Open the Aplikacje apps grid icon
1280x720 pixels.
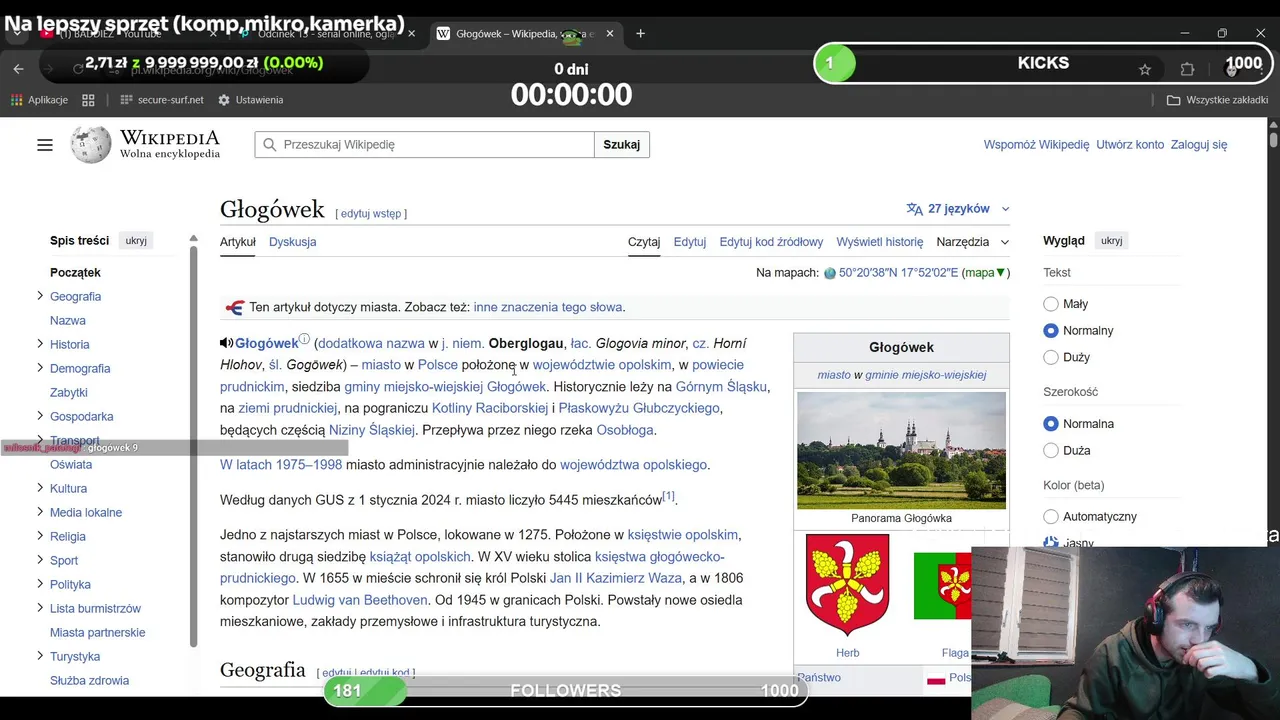click(x=16, y=100)
